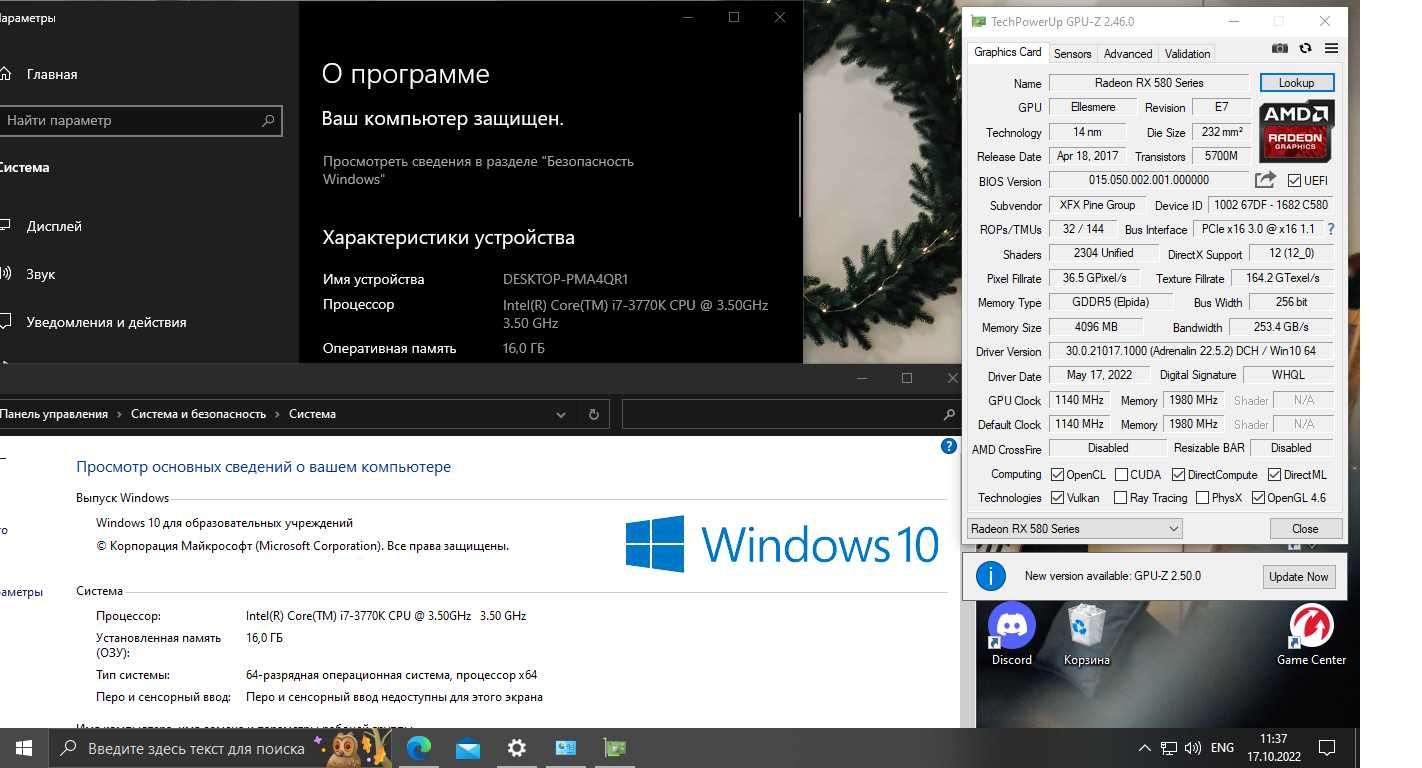Click the AMD Radeon Graphics logo
1422x768 pixels.
pos(1296,131)
